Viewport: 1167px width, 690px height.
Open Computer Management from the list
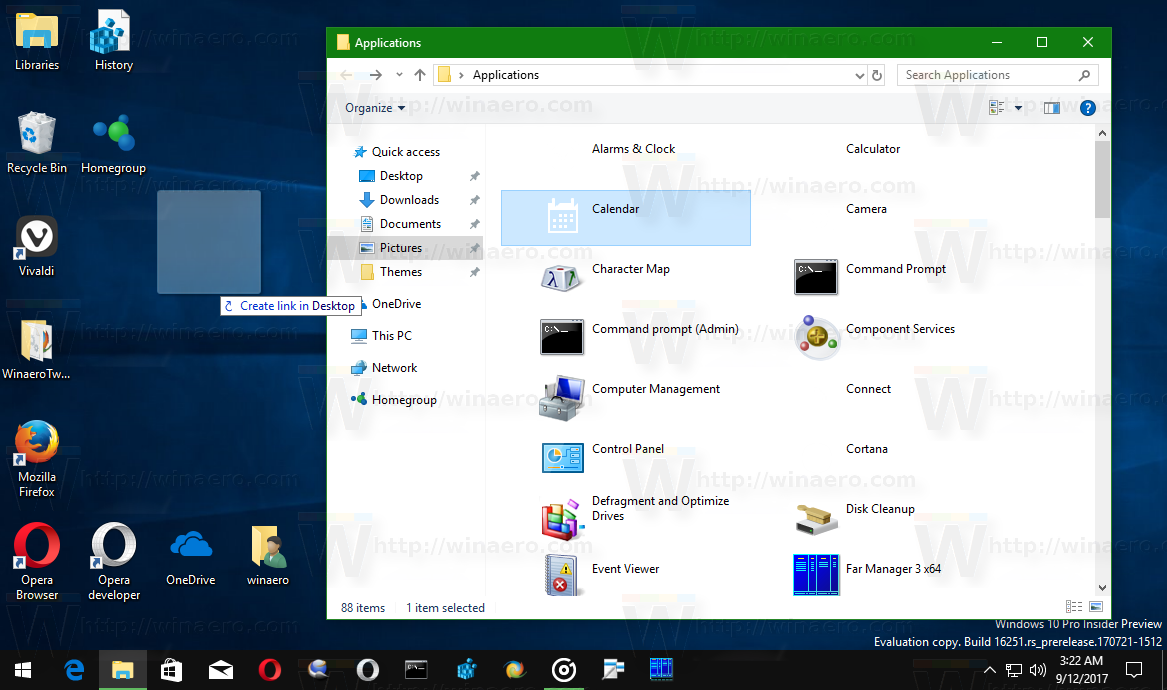click(x=561, y=397)
